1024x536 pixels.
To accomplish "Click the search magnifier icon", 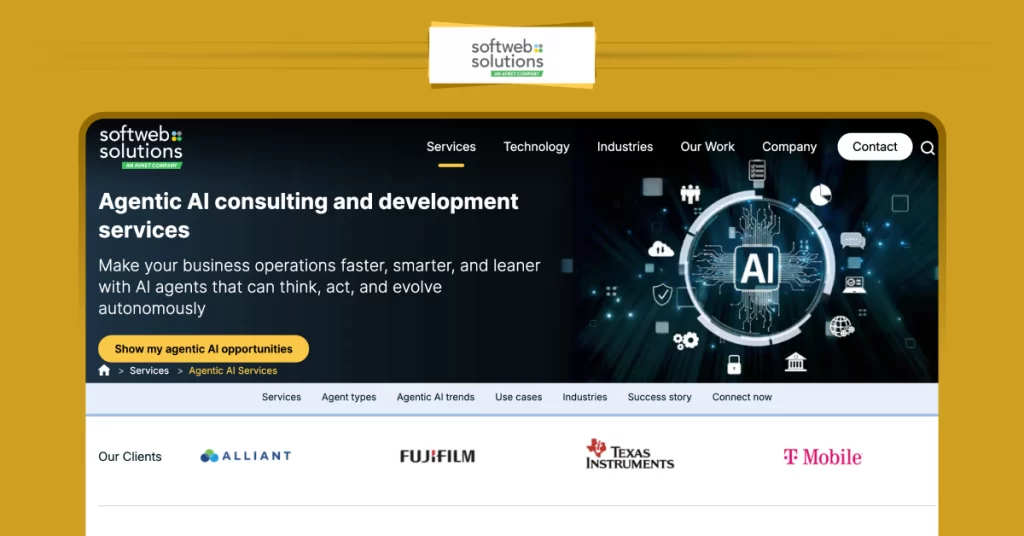I will [x=927, y=148].
